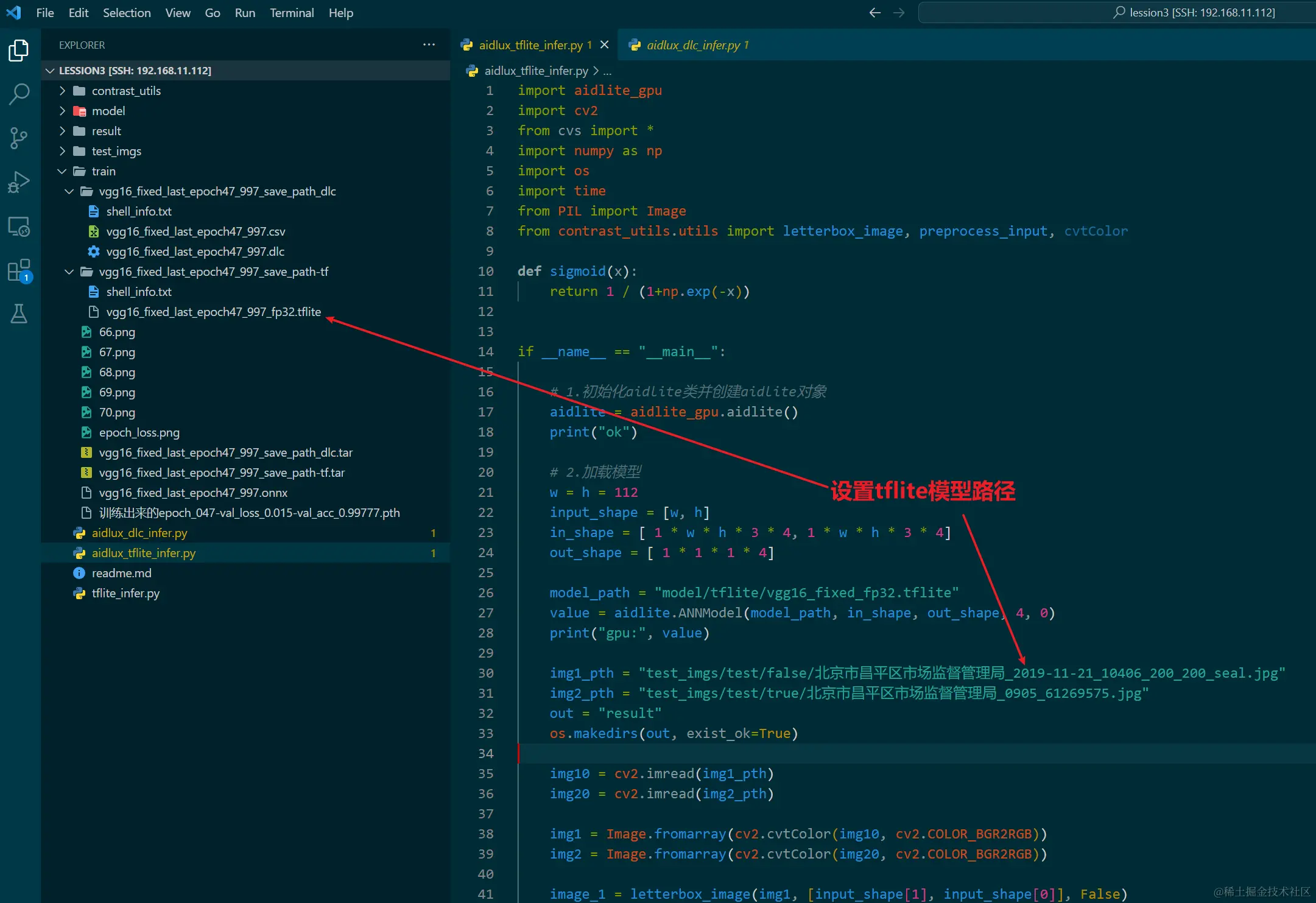Expand the contrast_utils folder
The width and height of the screenshot is (1316, 903).
coord(63,91)
